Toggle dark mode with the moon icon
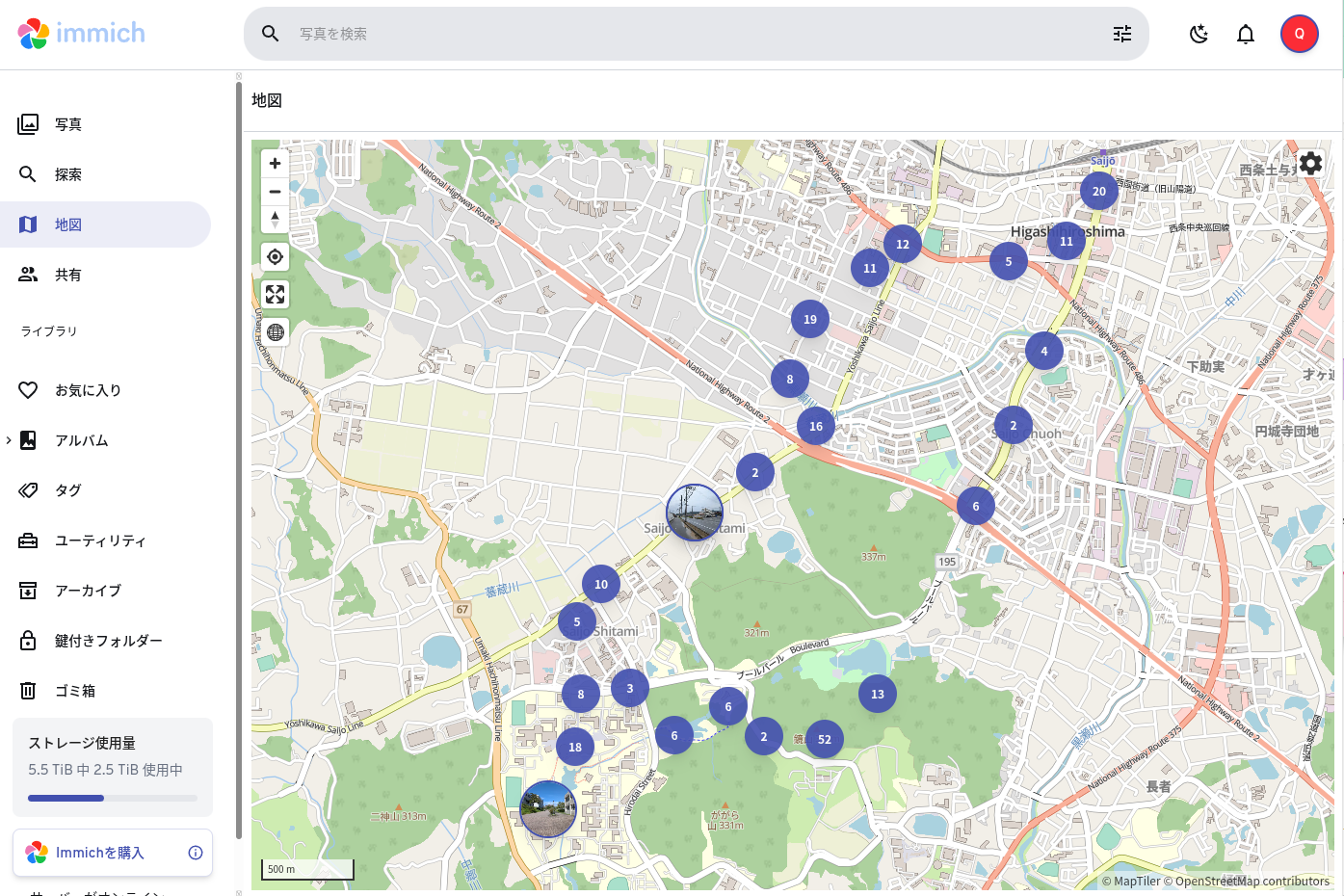The image size is (1344, 896). [x=1199, y=34]
